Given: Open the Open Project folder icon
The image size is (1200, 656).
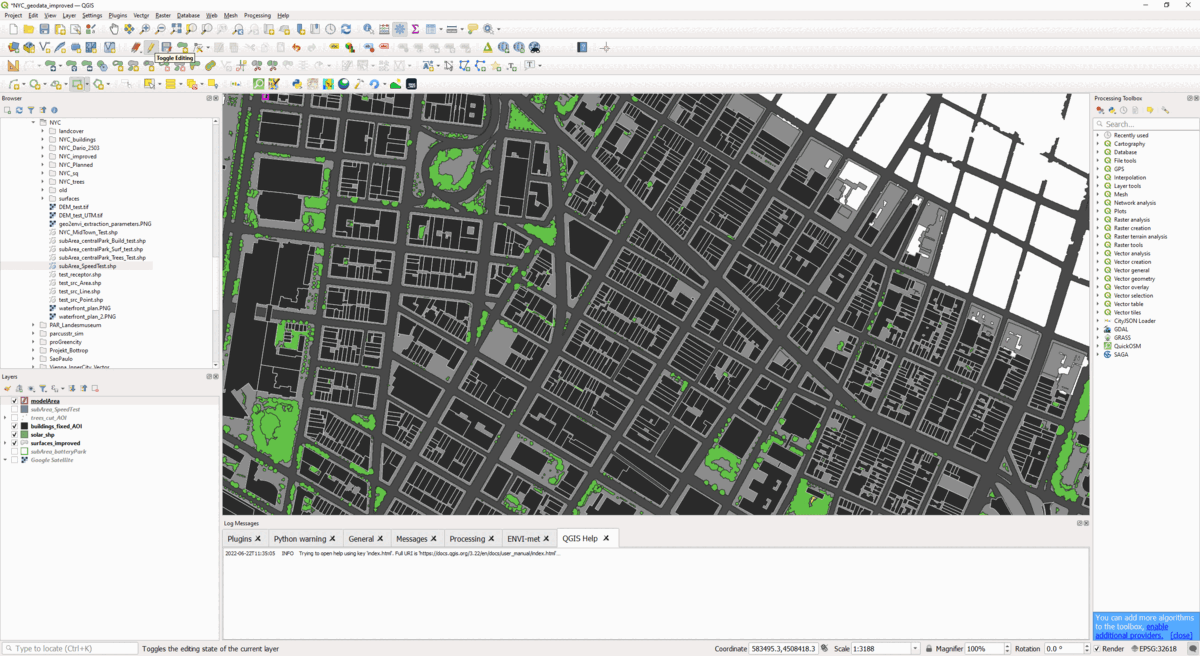Looking at the screenshot, I should click(29, 30).
